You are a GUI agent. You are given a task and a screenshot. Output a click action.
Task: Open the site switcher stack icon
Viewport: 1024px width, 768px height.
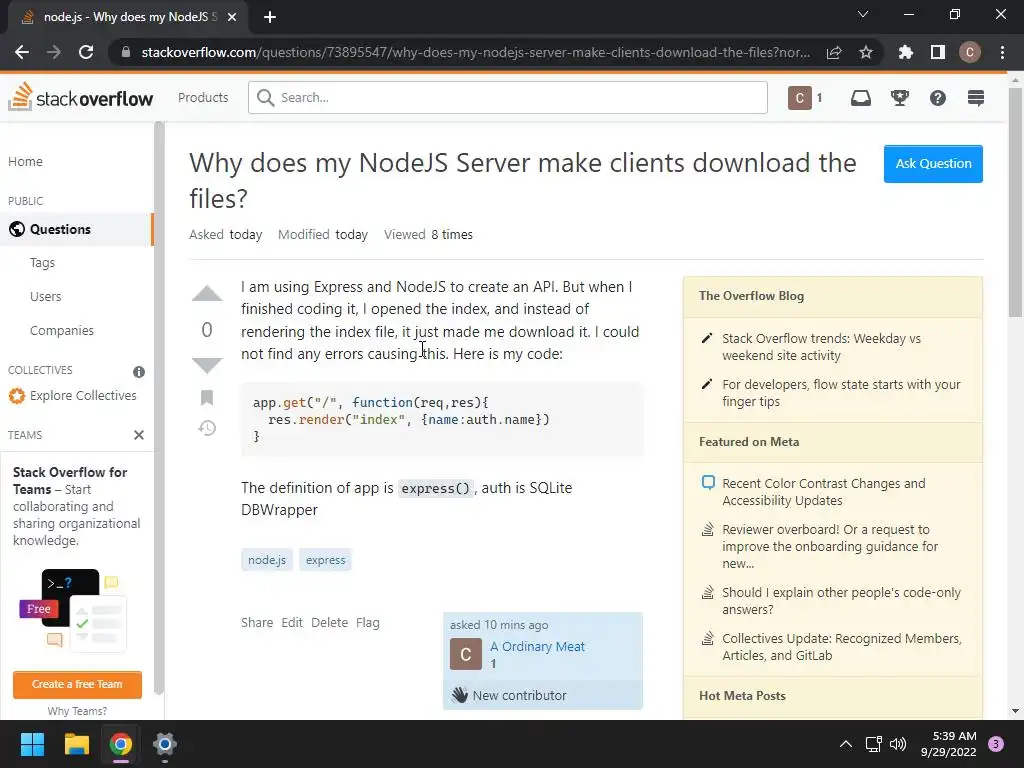[976, 98]
